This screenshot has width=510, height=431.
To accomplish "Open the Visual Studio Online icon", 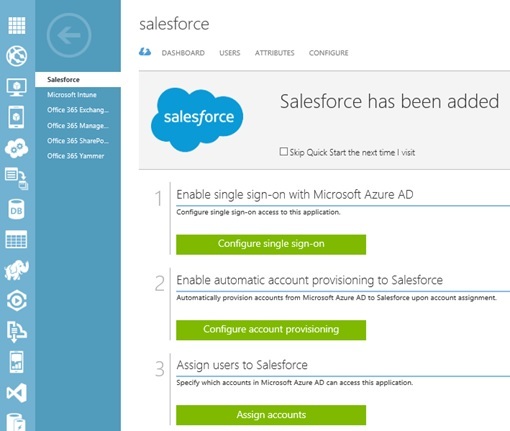I will (x=17, y=393).
